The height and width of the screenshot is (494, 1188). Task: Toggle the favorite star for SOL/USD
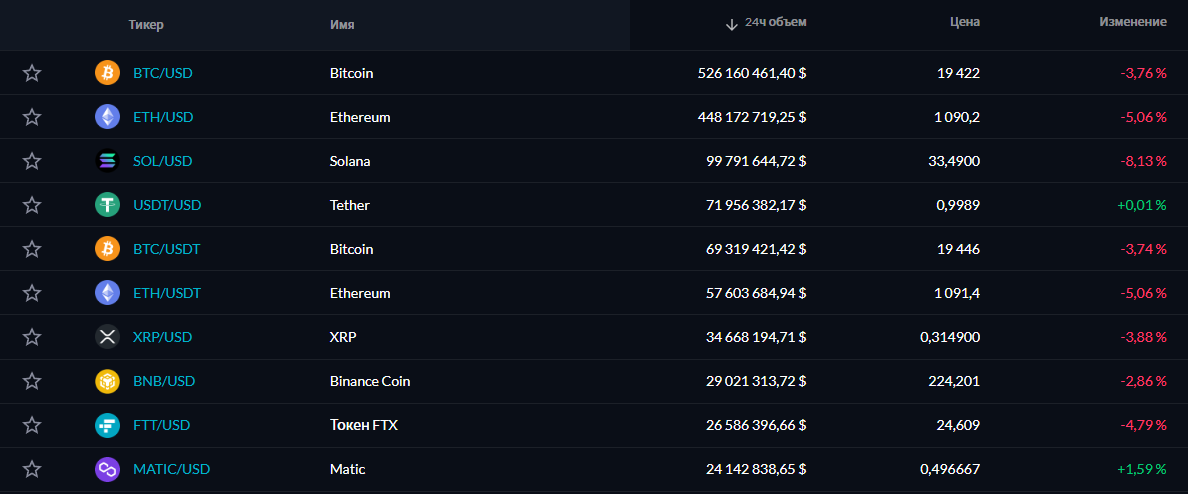[32, 161]
